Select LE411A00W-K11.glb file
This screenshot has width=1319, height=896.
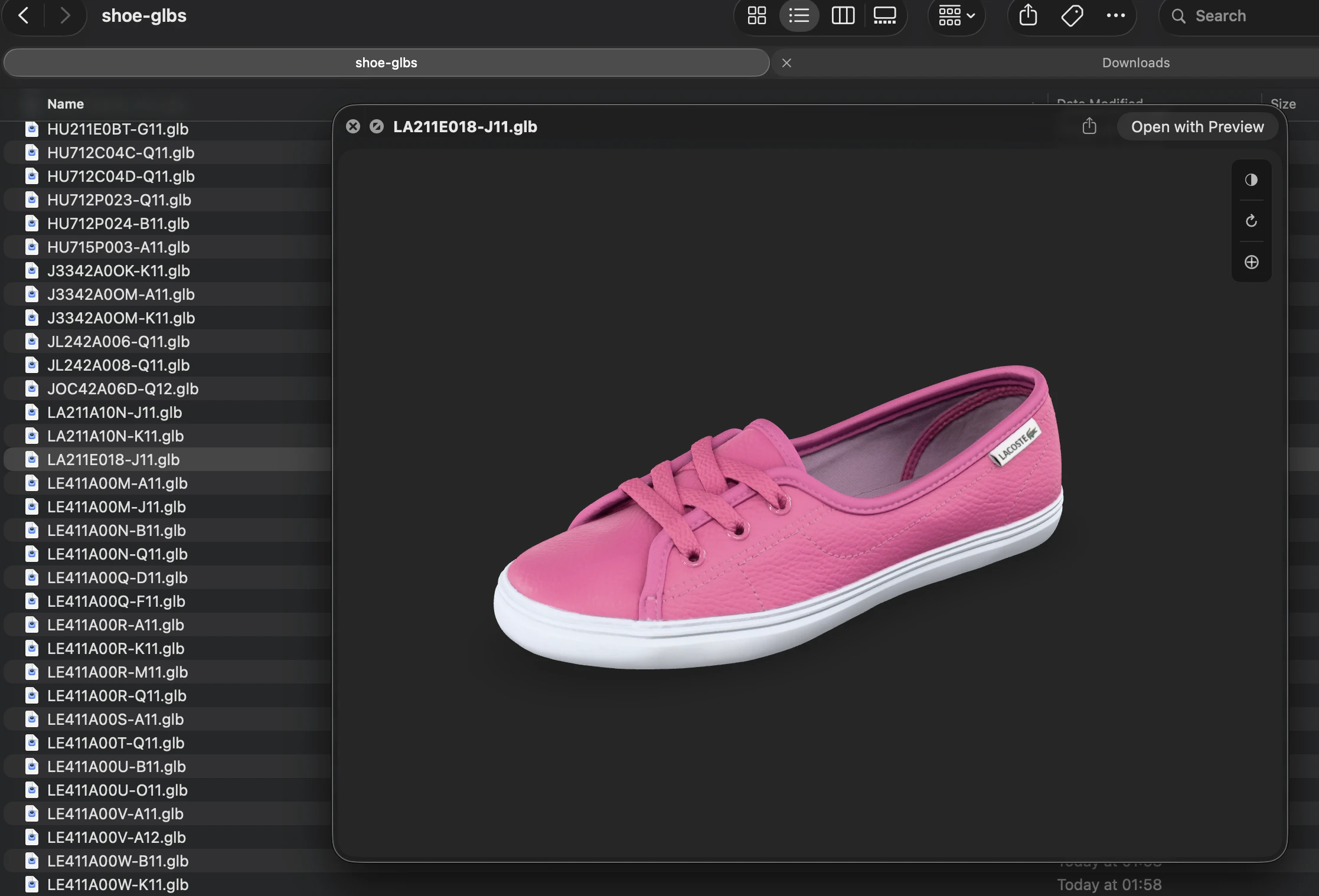[117, 884]
